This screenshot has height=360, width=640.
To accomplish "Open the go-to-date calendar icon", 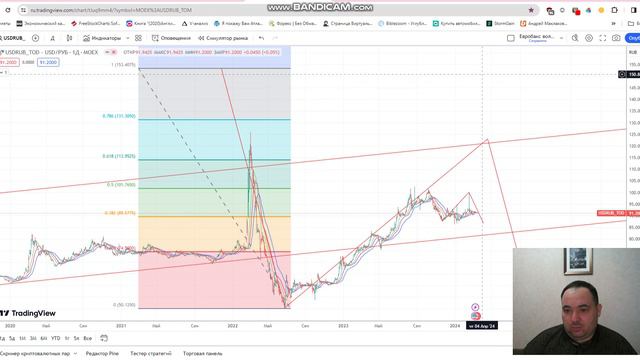I will [x=104, y=338].
